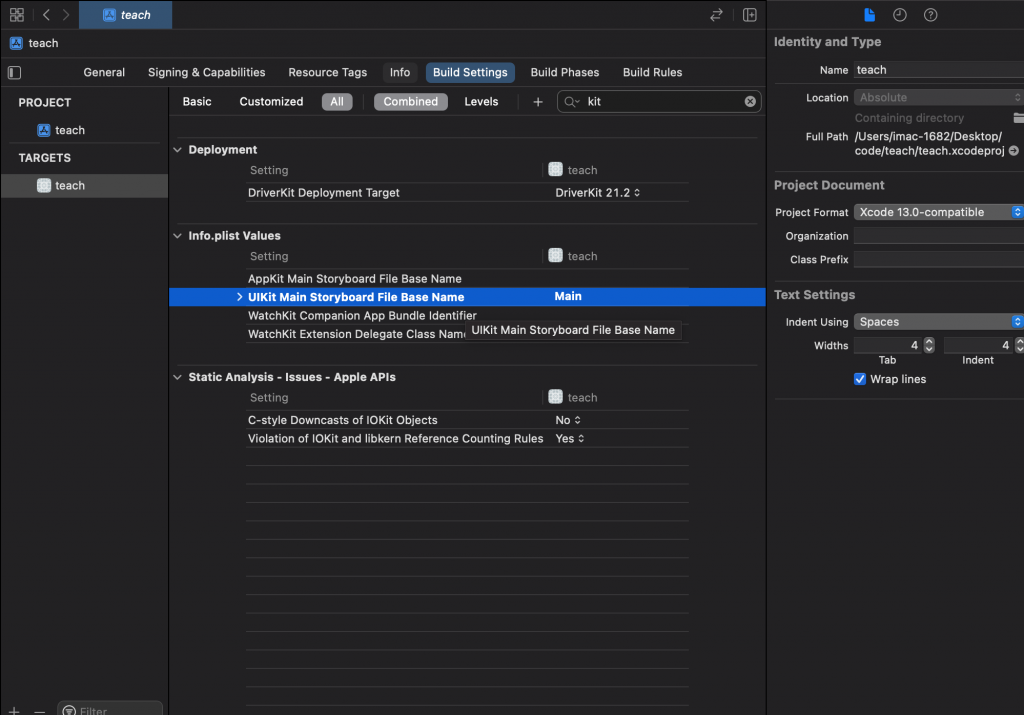
Task: Reveal full path in Finder arrow
Action: point(1014,151)
